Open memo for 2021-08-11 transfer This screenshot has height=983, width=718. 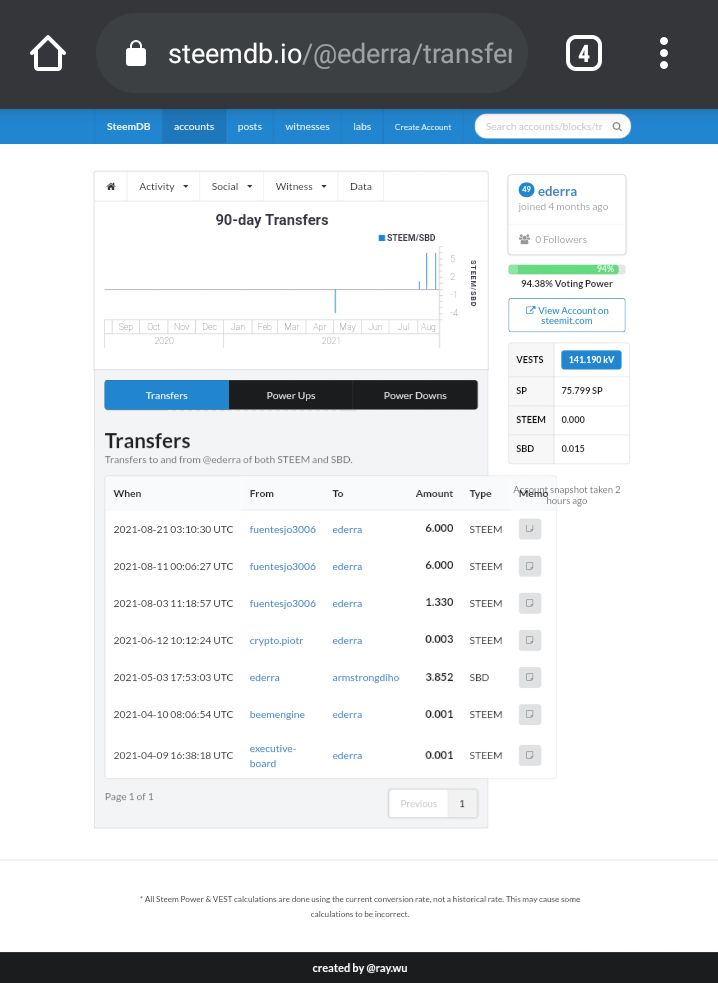pos(530,566)
